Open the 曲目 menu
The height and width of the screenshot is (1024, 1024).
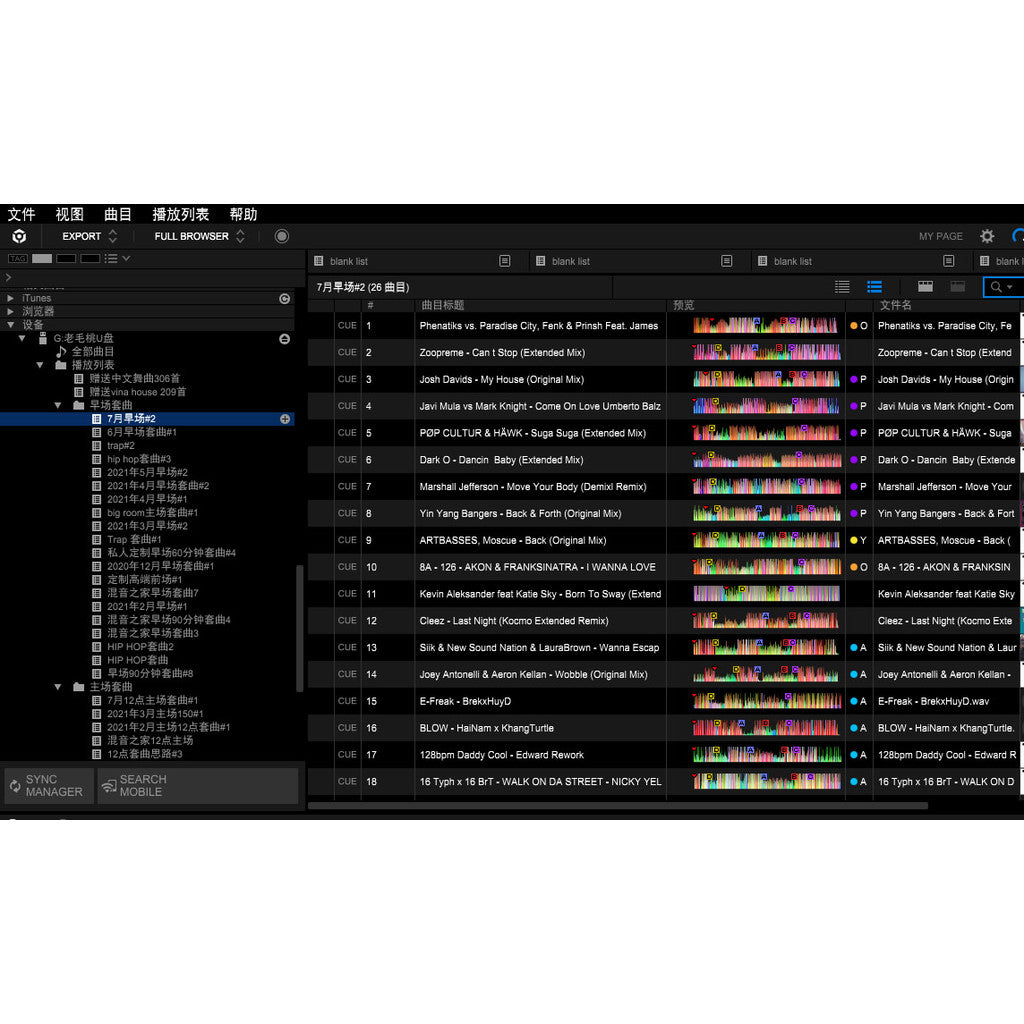point(118,214)
